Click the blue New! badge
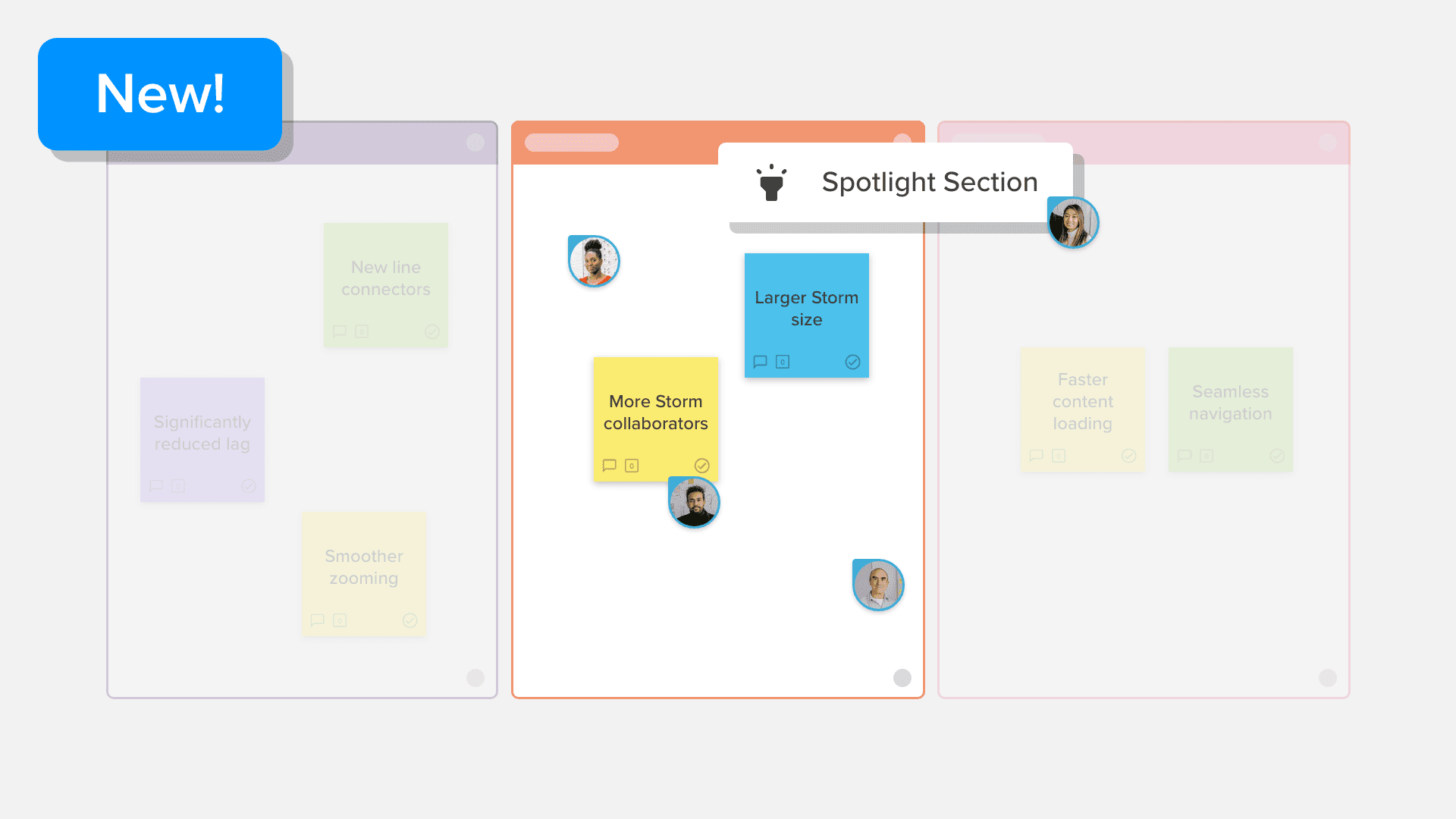Image resolution: width=1456 pixels, height=819 pixels. [x=160, y=94]
